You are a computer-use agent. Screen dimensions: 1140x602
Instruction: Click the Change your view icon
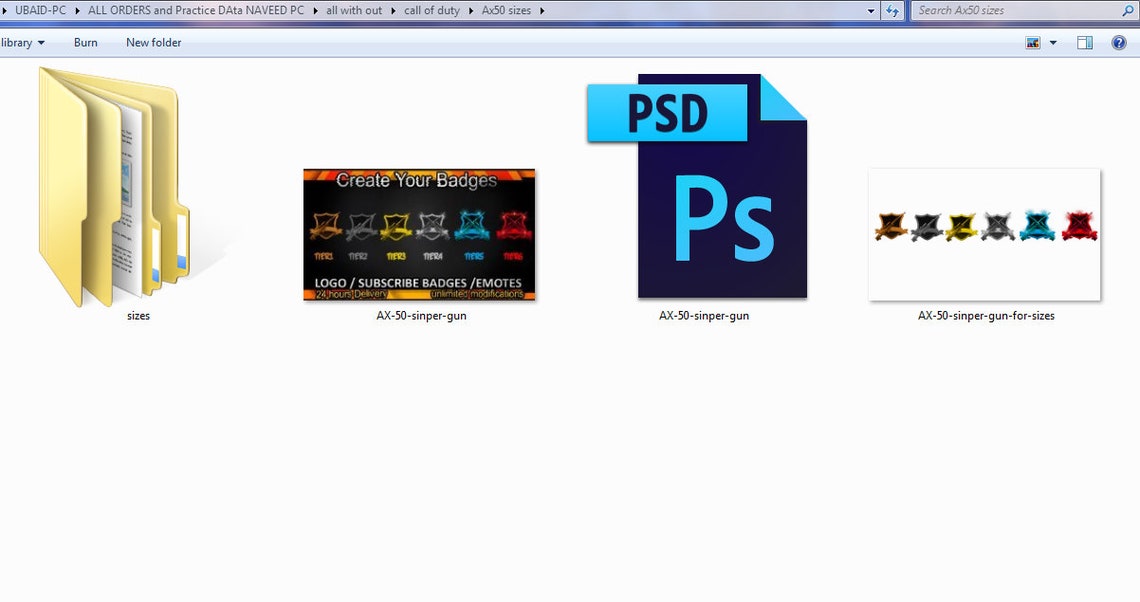tap(1031, 42)
